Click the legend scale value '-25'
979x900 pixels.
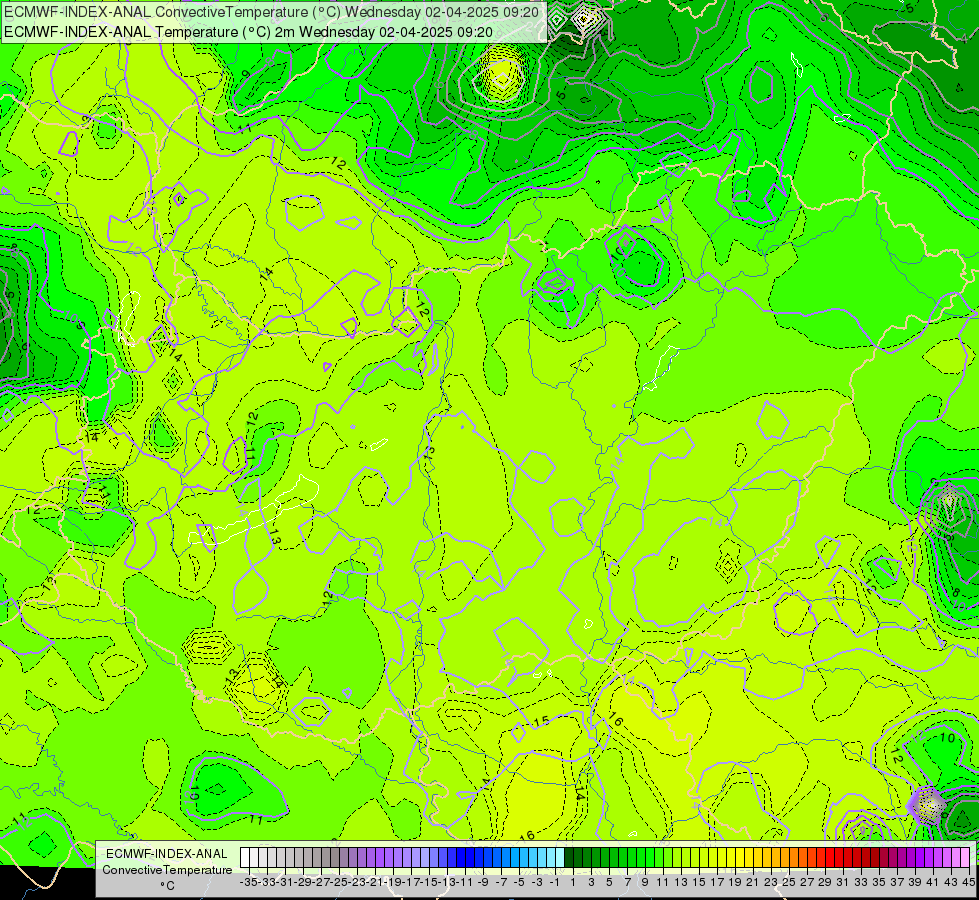click(x=339, y=882)
